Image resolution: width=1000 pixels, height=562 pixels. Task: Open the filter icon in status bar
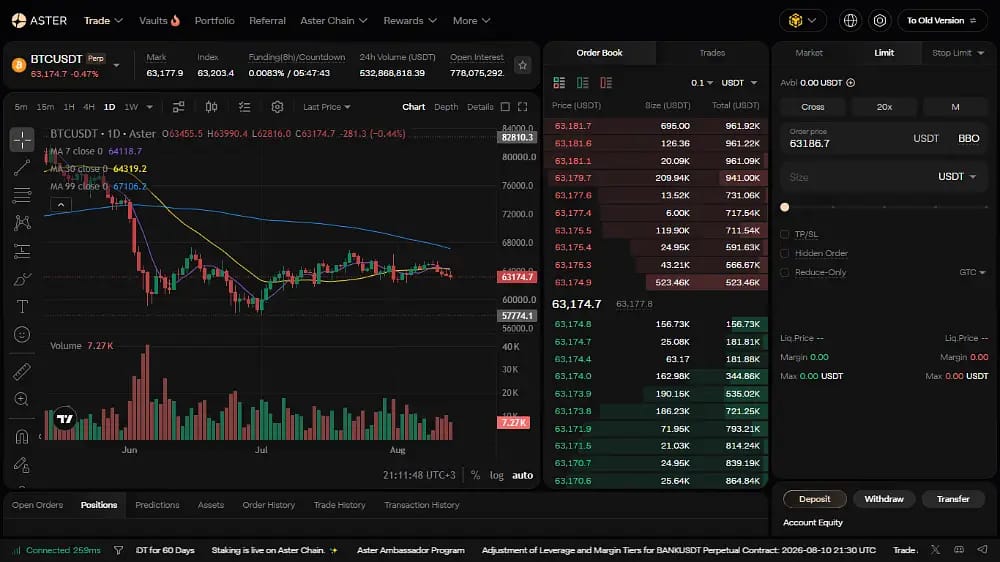pyautogui.click(x=118, y=550)
